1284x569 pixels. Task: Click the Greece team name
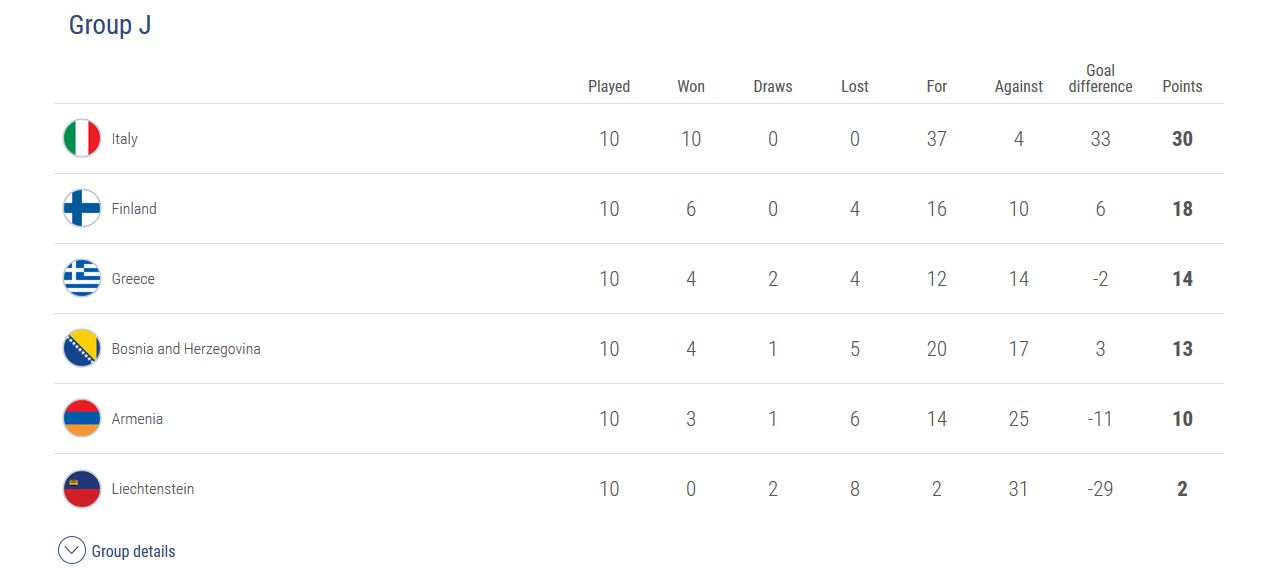pos(133,279)
